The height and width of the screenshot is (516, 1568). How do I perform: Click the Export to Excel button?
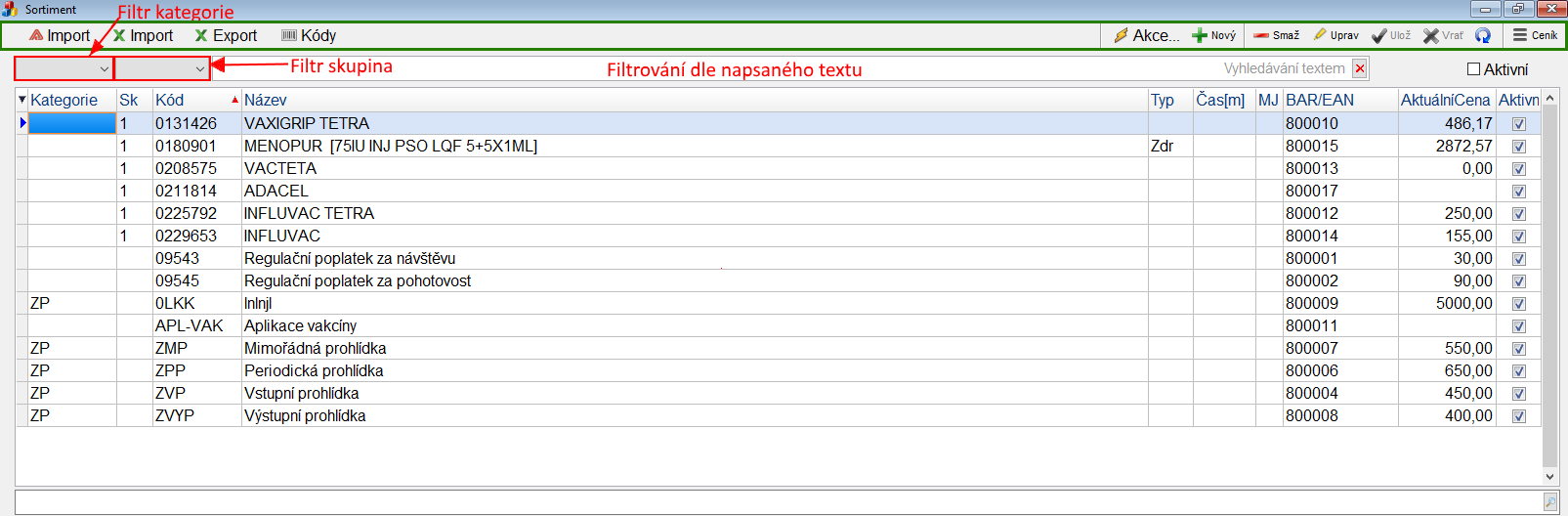(x=226, y=35)
